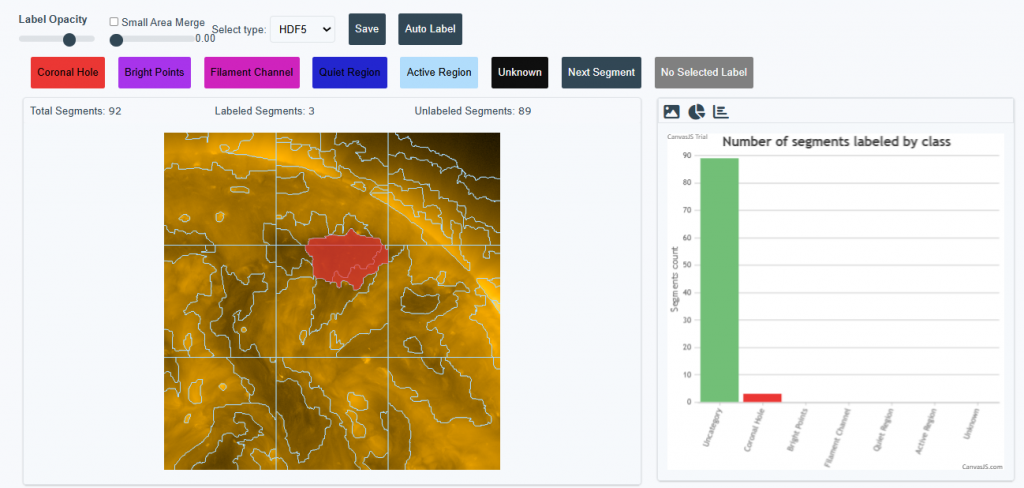Viewport: 1024px width, 488px height.
Task: Click the green Uncategory bar in the chart
Action: [x=719, y=280]
